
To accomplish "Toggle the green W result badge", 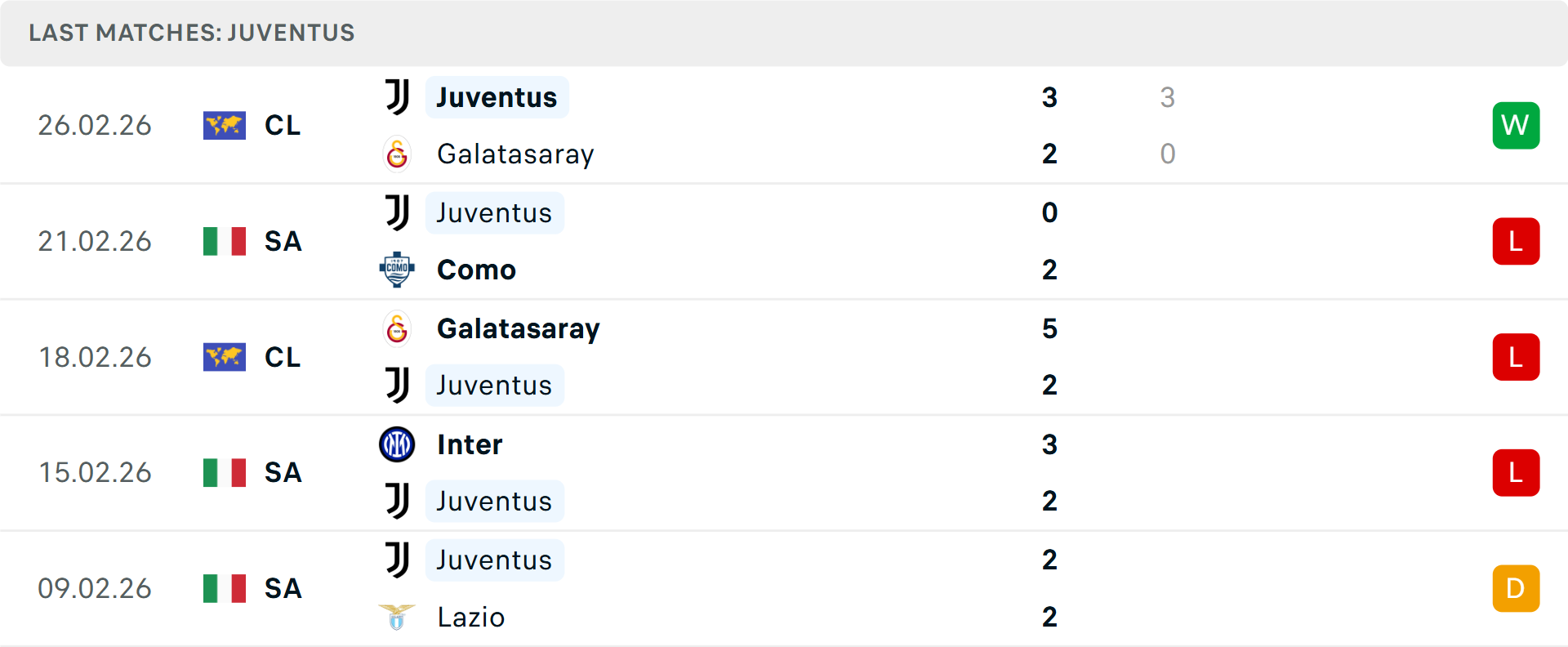I will 1516,125.
